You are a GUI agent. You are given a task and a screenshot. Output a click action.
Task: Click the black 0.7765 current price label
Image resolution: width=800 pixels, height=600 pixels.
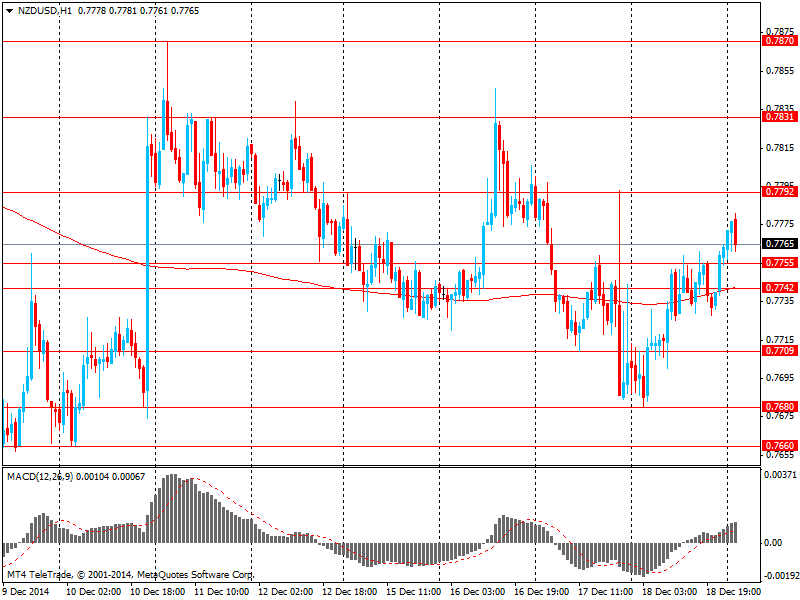[779, 244]
